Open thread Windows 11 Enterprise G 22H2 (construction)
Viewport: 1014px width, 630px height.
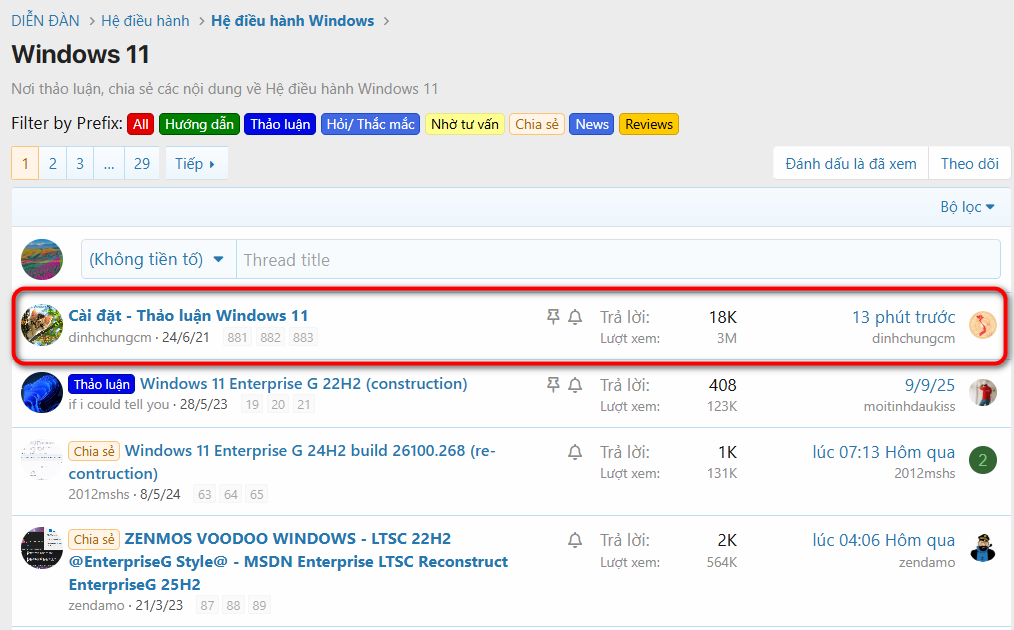(303, 384)
